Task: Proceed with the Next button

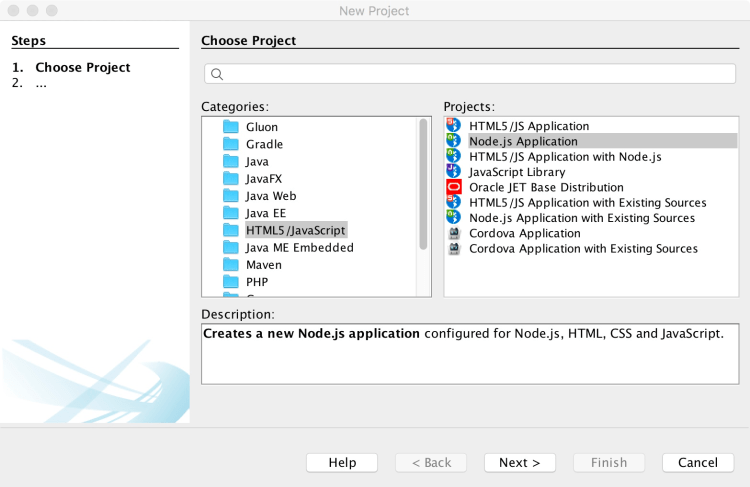Action: click(x=520, y=463)
